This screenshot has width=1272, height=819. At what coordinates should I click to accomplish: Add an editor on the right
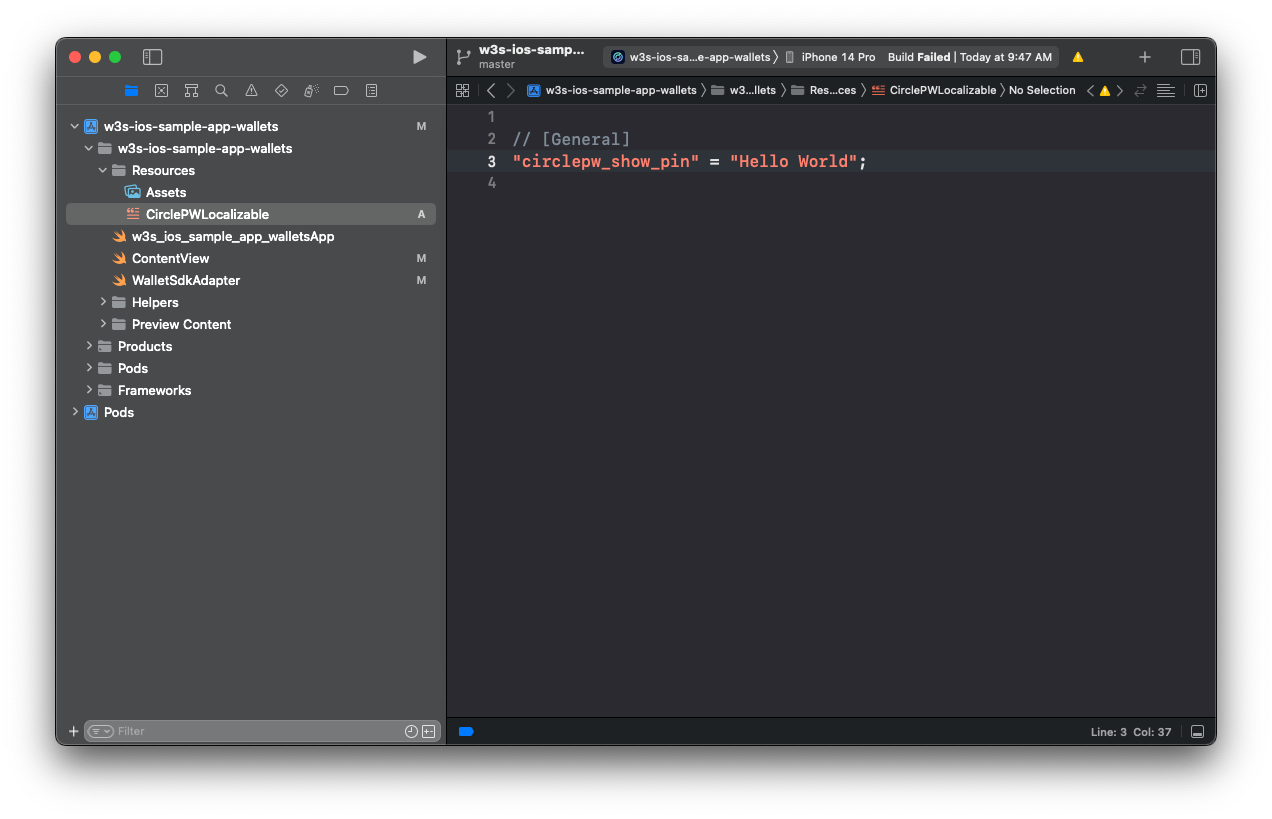[1201, 90]
